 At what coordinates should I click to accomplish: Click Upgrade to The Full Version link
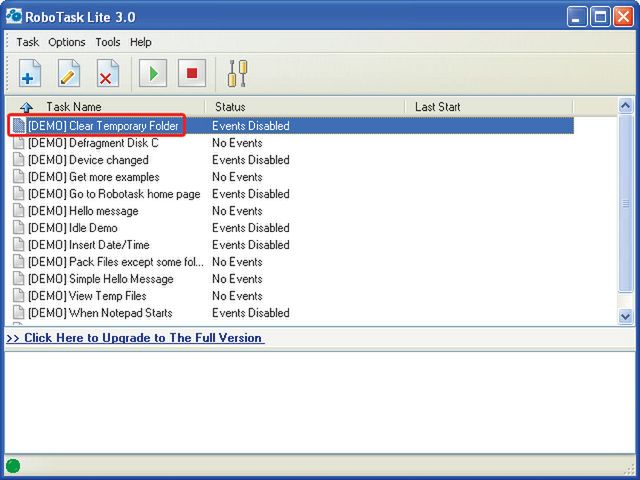tap(135, 338)
